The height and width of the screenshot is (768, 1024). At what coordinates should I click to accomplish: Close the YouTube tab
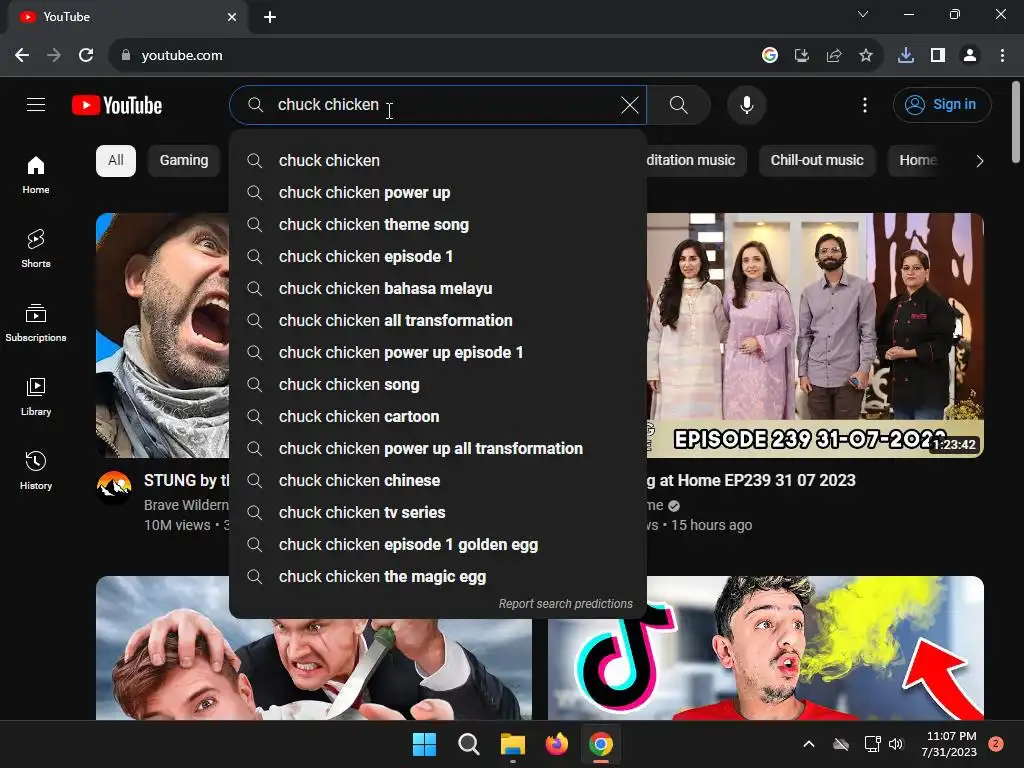pyautogui.click(x=232, y=17)
